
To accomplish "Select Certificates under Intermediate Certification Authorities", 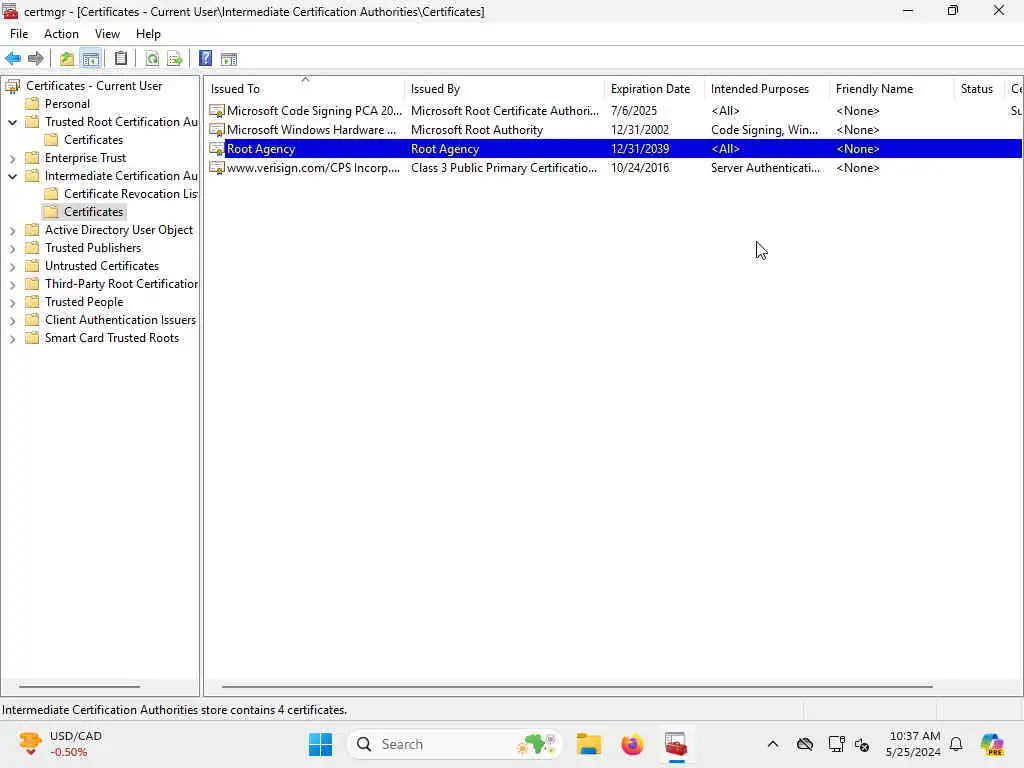I will (x=93, y=212).
